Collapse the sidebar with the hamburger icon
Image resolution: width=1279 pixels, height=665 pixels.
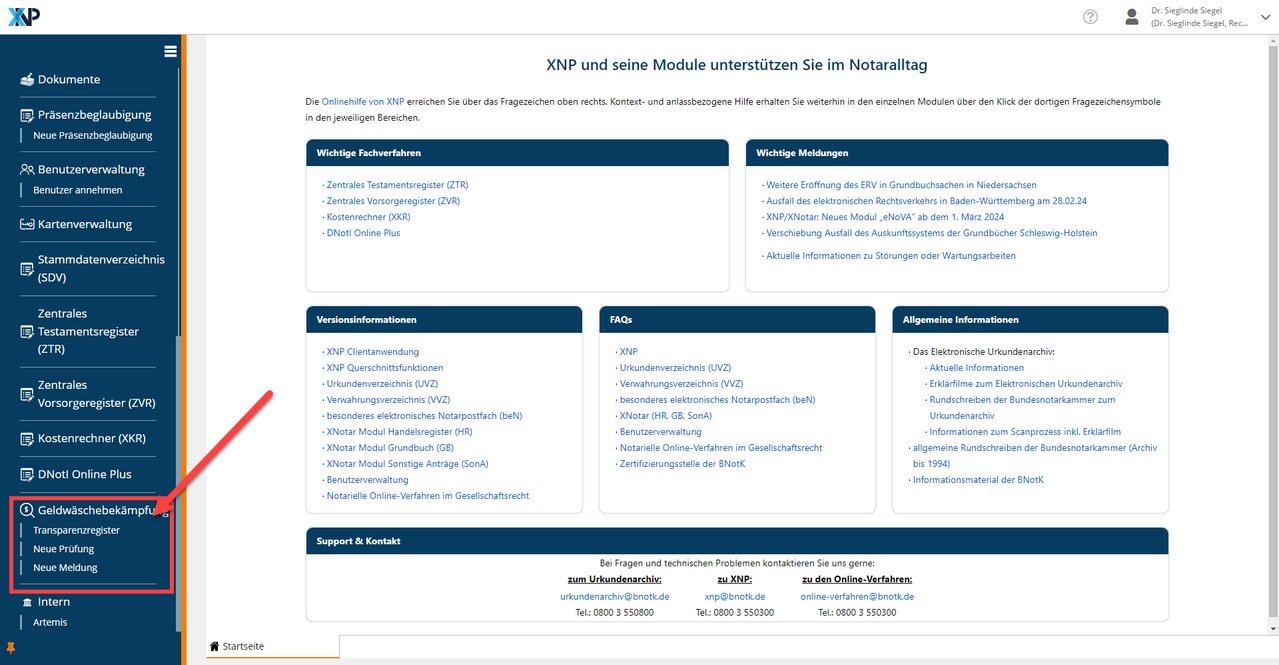[170, 52]
